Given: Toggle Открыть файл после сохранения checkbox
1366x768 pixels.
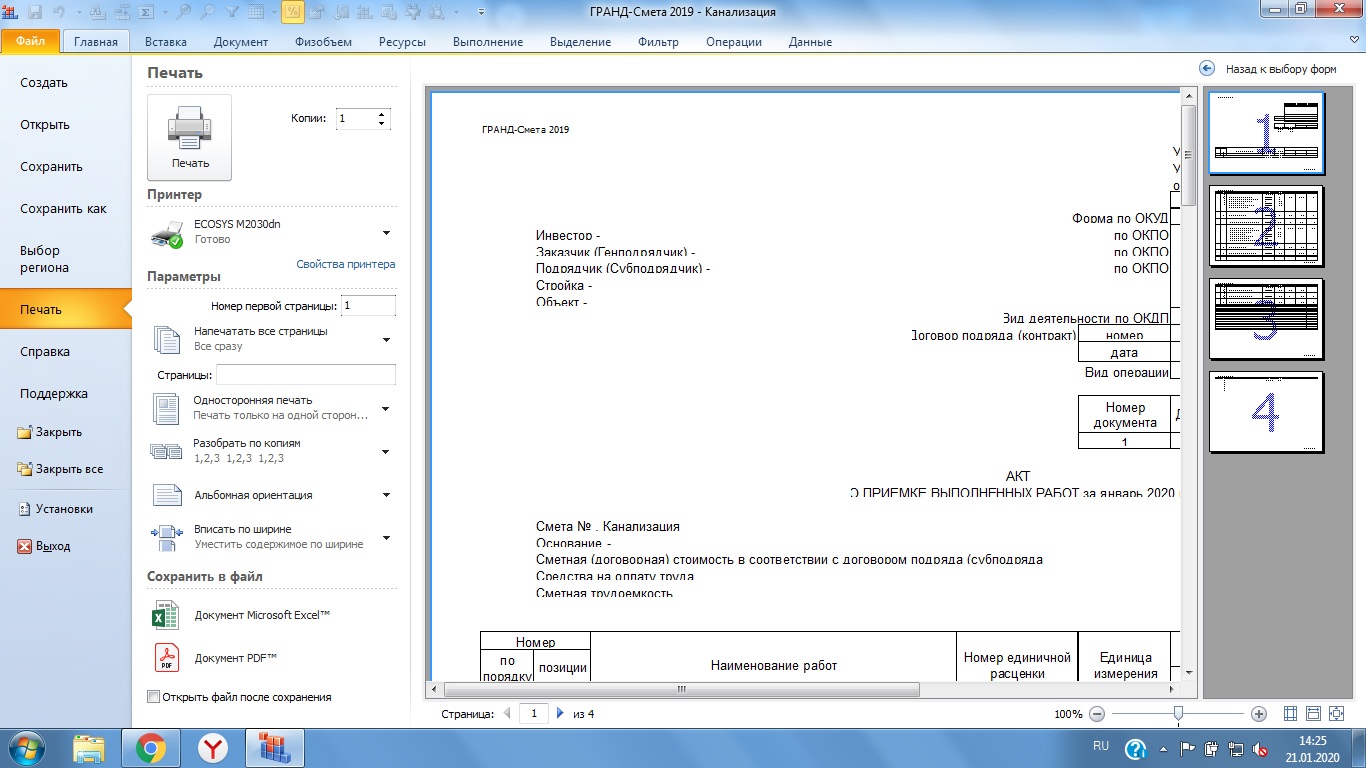Looking at the screenshot, I should (153, 697).
